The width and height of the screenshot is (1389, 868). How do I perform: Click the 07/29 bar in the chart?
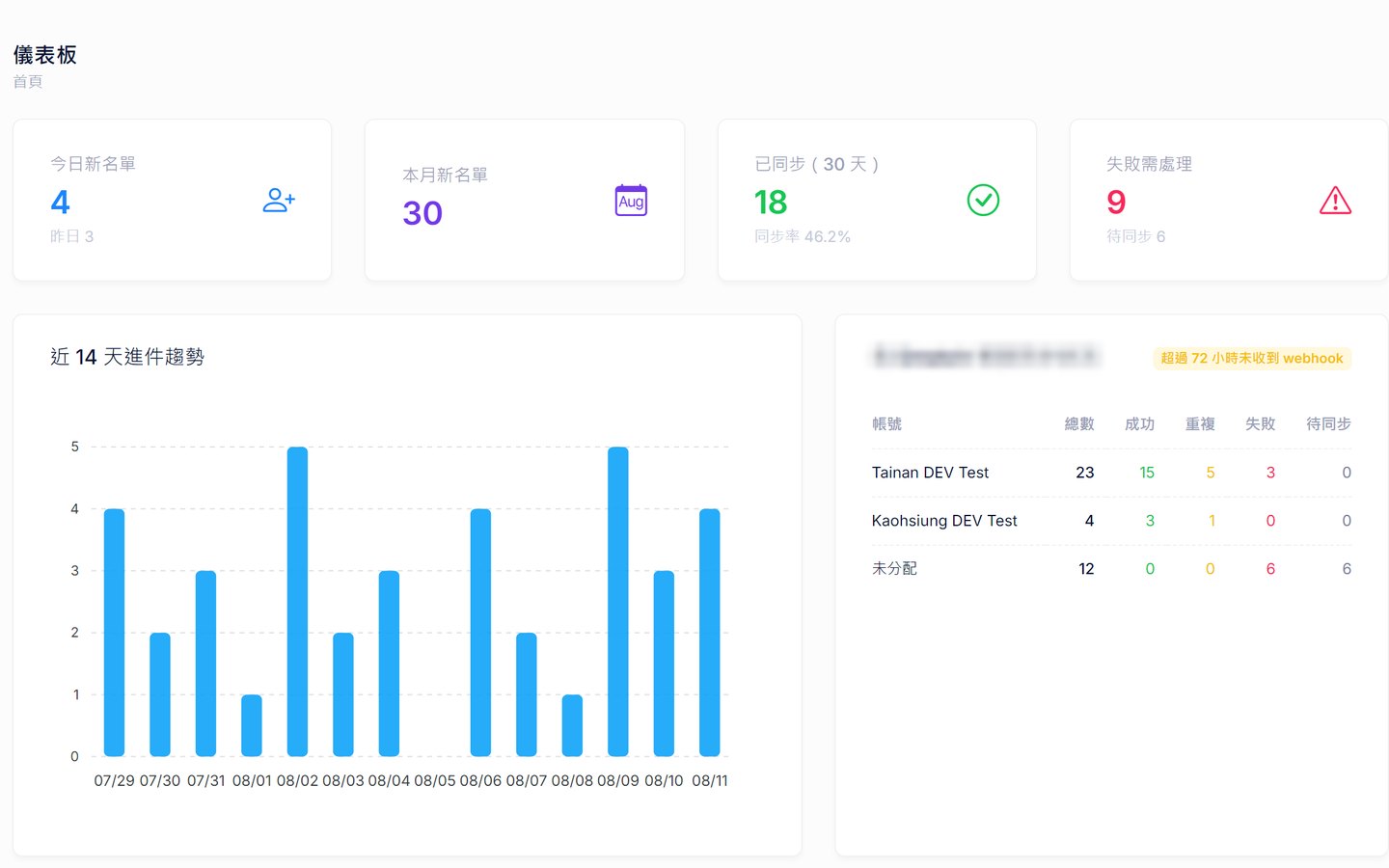[114, 633]
